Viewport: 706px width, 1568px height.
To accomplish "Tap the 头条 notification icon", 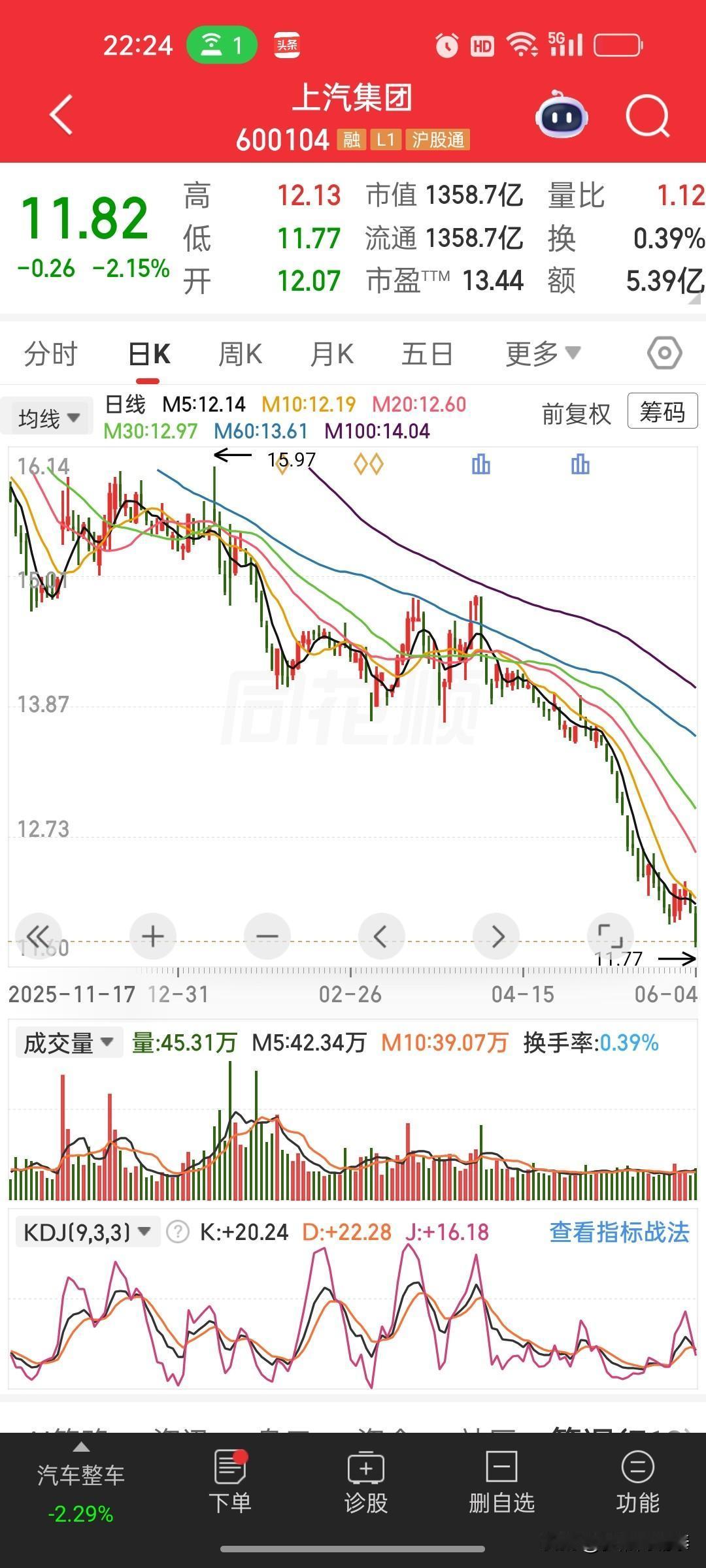I will click(x=286, y=45).
